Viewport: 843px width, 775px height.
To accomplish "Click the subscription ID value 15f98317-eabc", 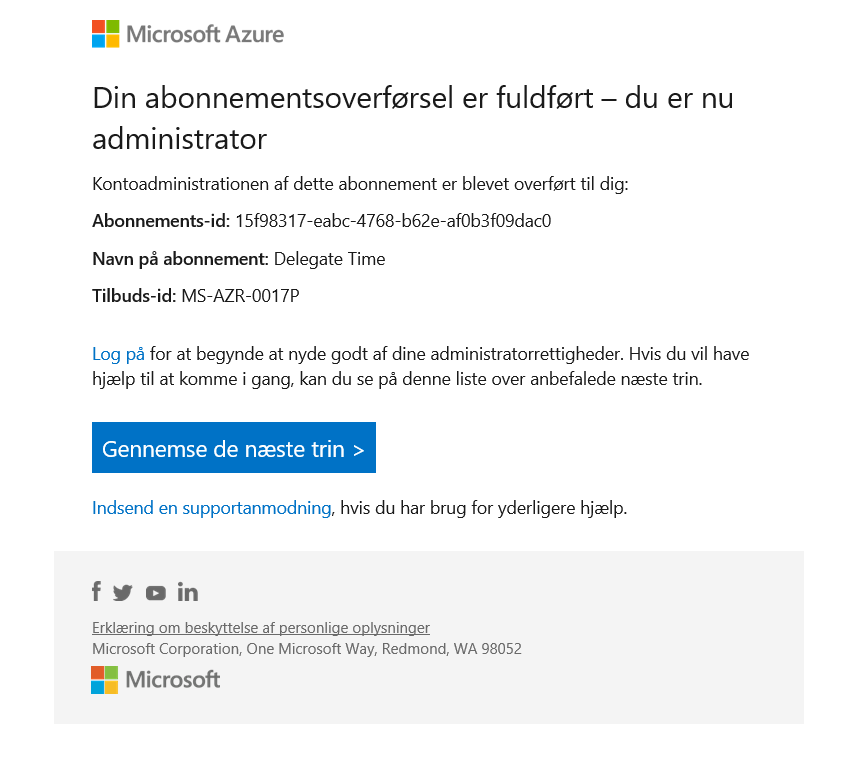I will pos(393,221).
